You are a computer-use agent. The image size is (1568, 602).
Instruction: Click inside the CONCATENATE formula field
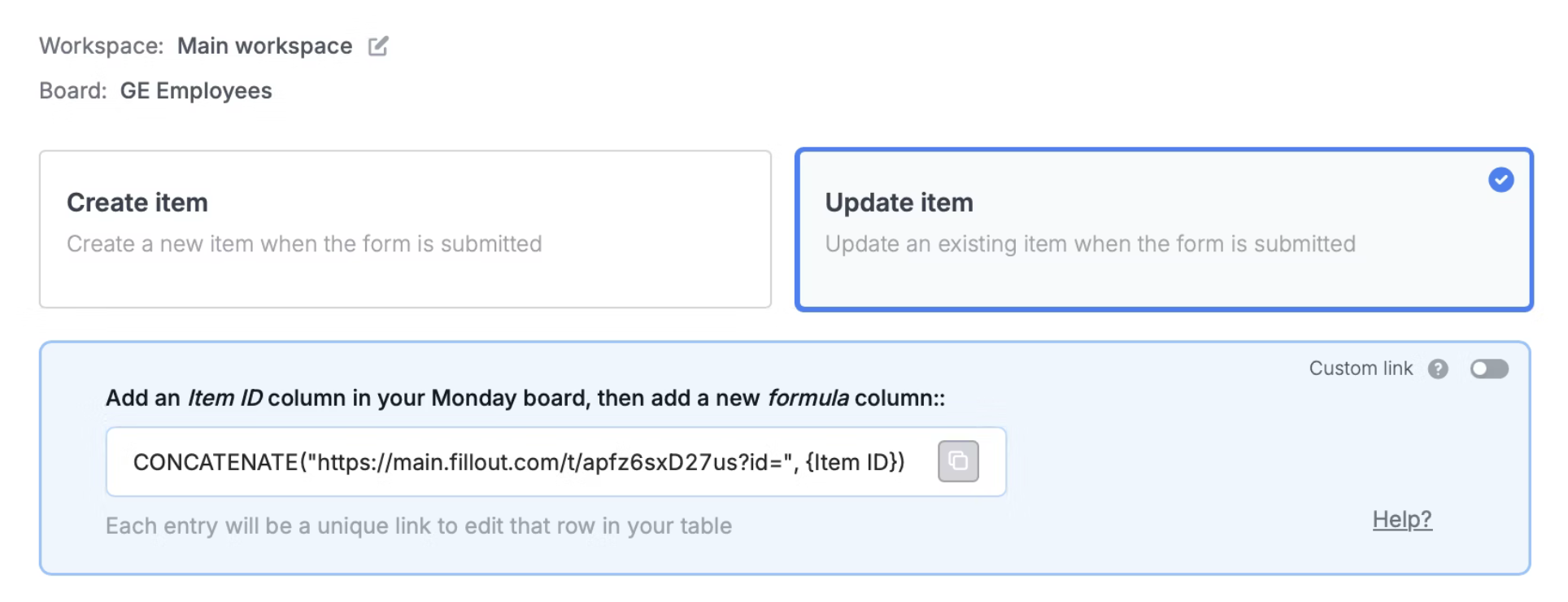click(520, 461)
